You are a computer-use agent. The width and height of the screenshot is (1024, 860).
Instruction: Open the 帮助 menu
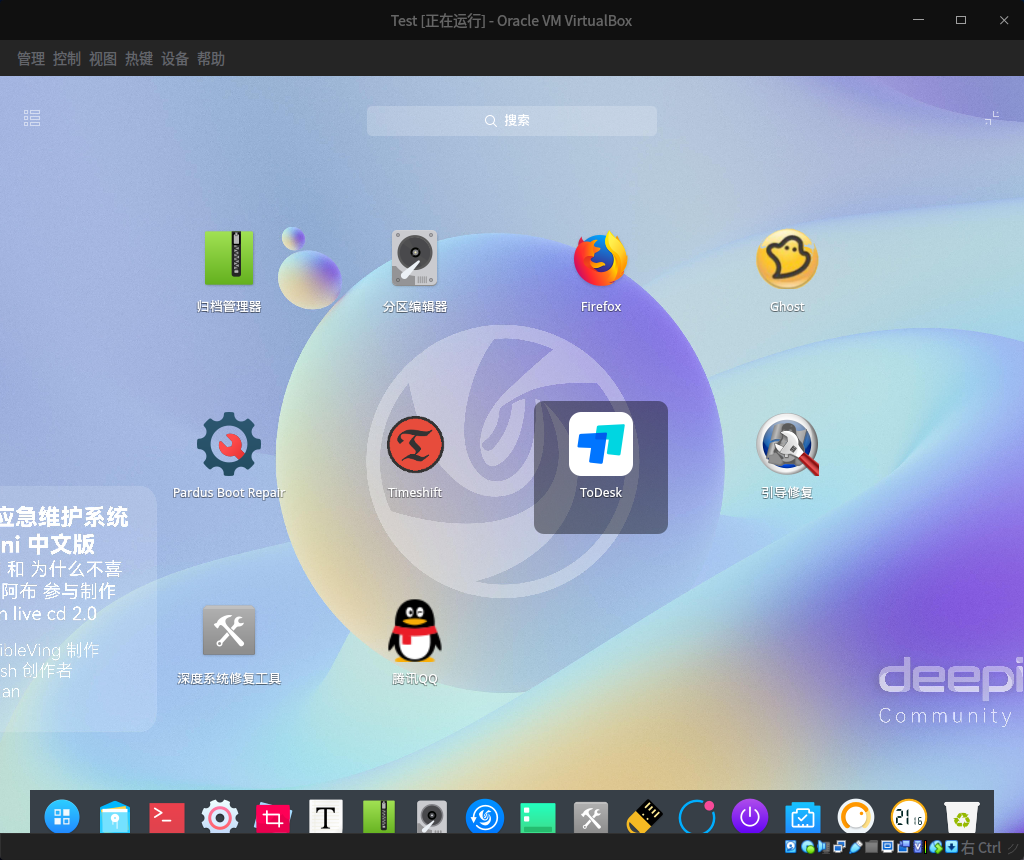pyautogui.click(x=211, y=59)
